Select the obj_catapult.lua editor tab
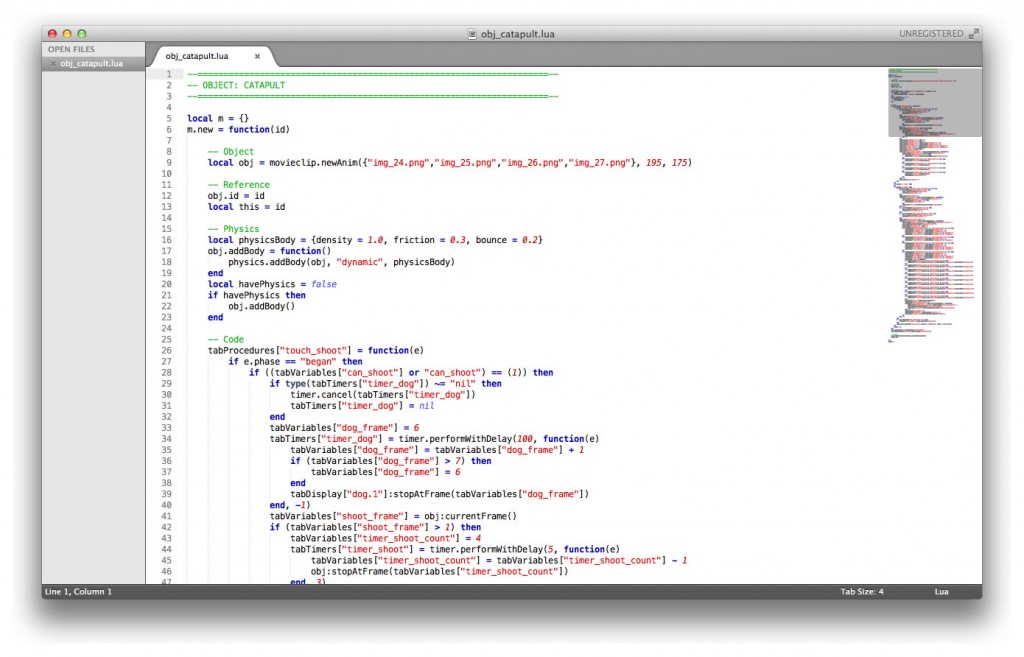The width and height of the screenshot is (1024, 657). pos(195,57)
